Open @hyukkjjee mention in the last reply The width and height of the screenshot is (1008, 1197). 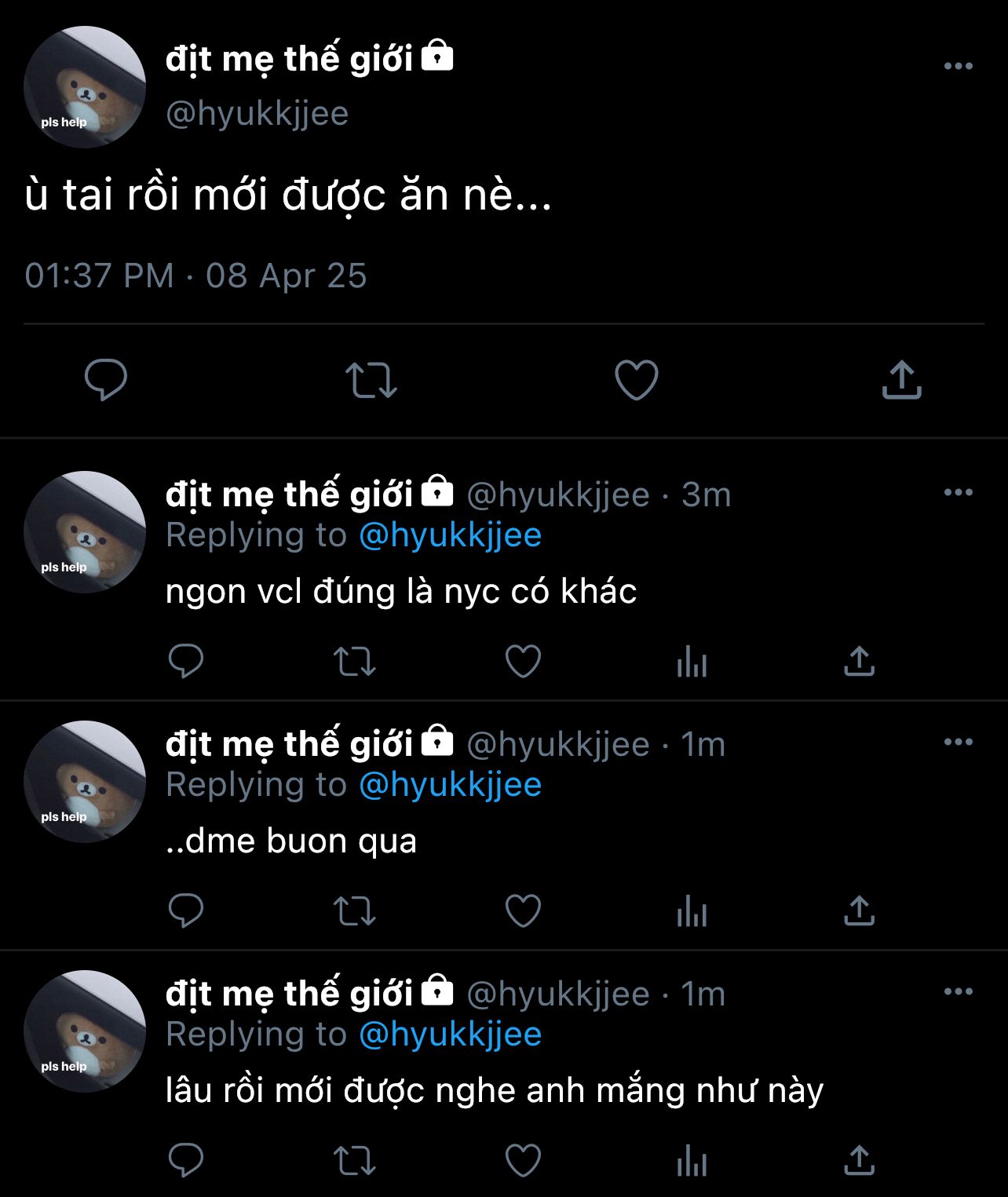(450, 1035)
